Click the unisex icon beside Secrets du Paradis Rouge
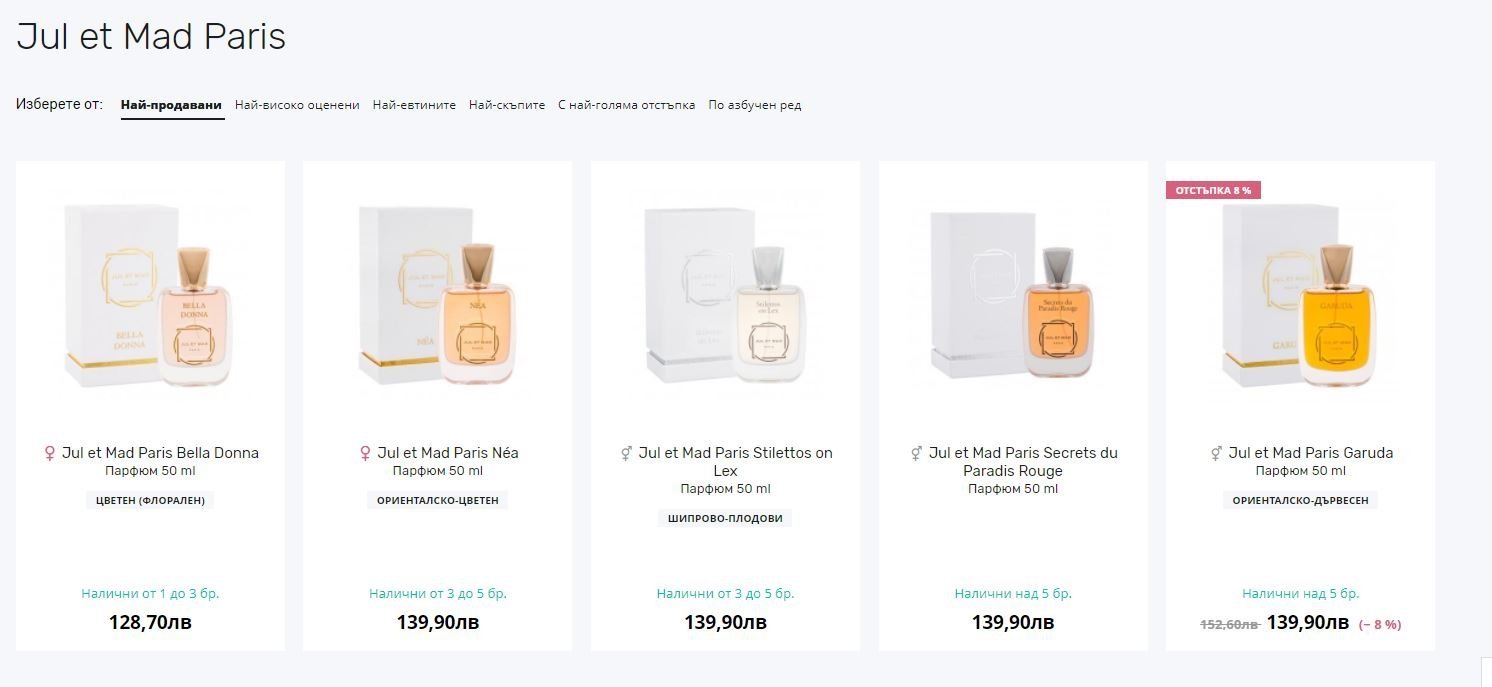Screen dimensions: 1492x687 [917, 454]
